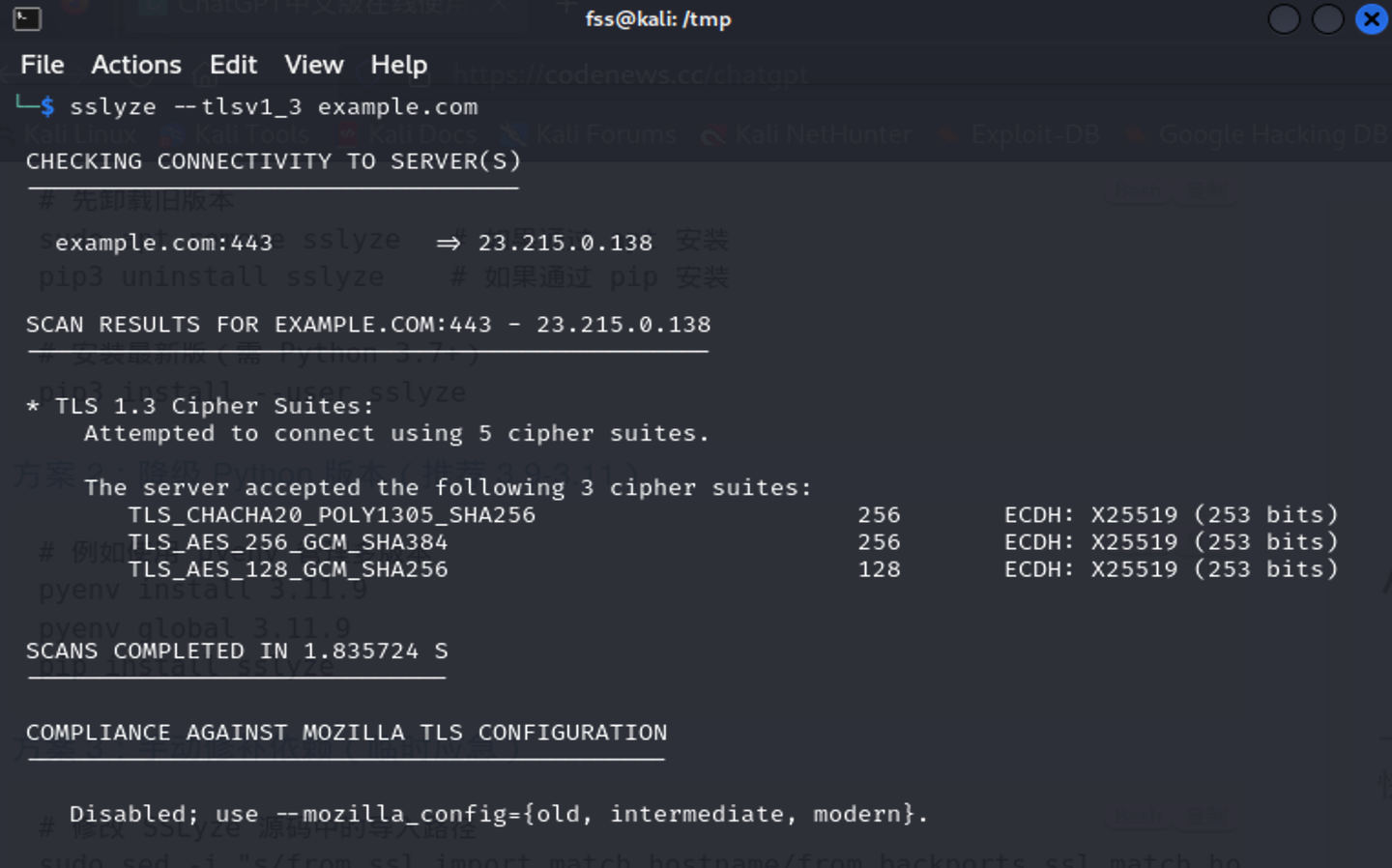Click the 256 key size in the AES_256 row

879,541
